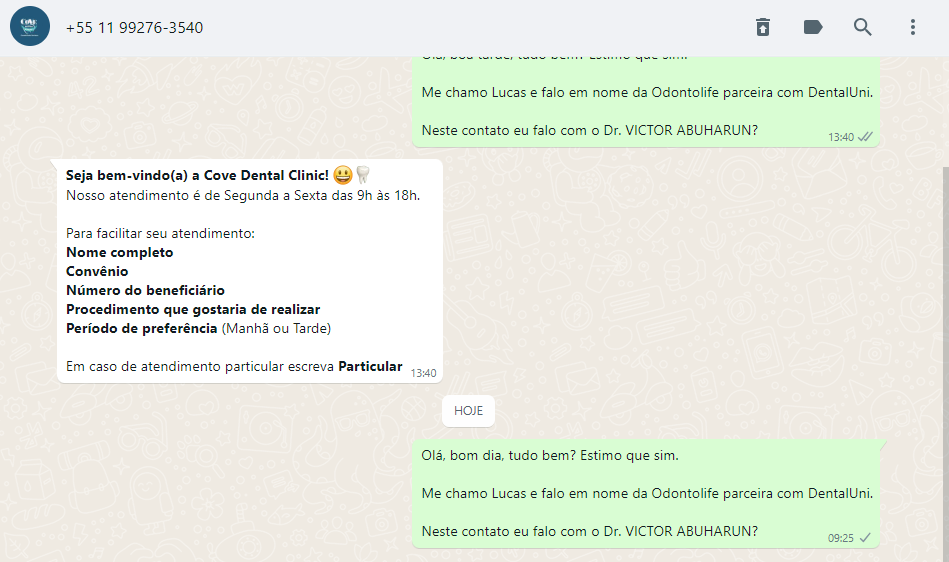Click the tooth emoji in welcome message
The width and height of the screenshot is (949, 562).
coord(362,175)
